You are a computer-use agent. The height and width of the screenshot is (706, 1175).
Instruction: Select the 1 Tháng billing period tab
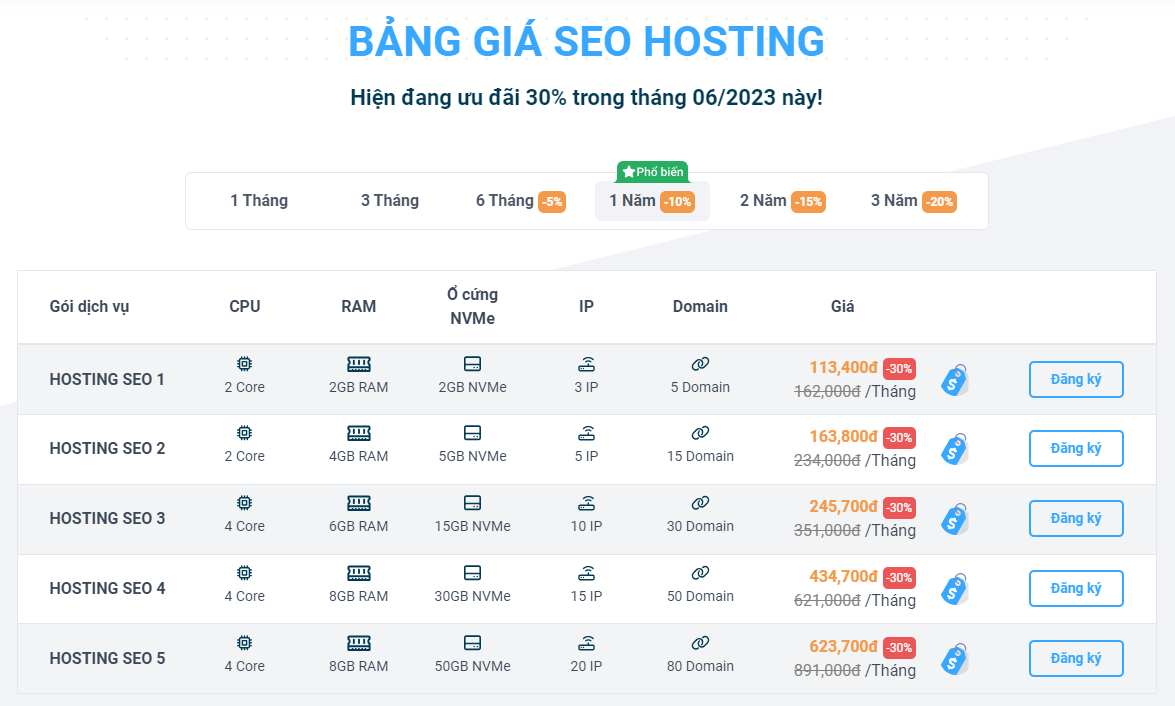259,201
